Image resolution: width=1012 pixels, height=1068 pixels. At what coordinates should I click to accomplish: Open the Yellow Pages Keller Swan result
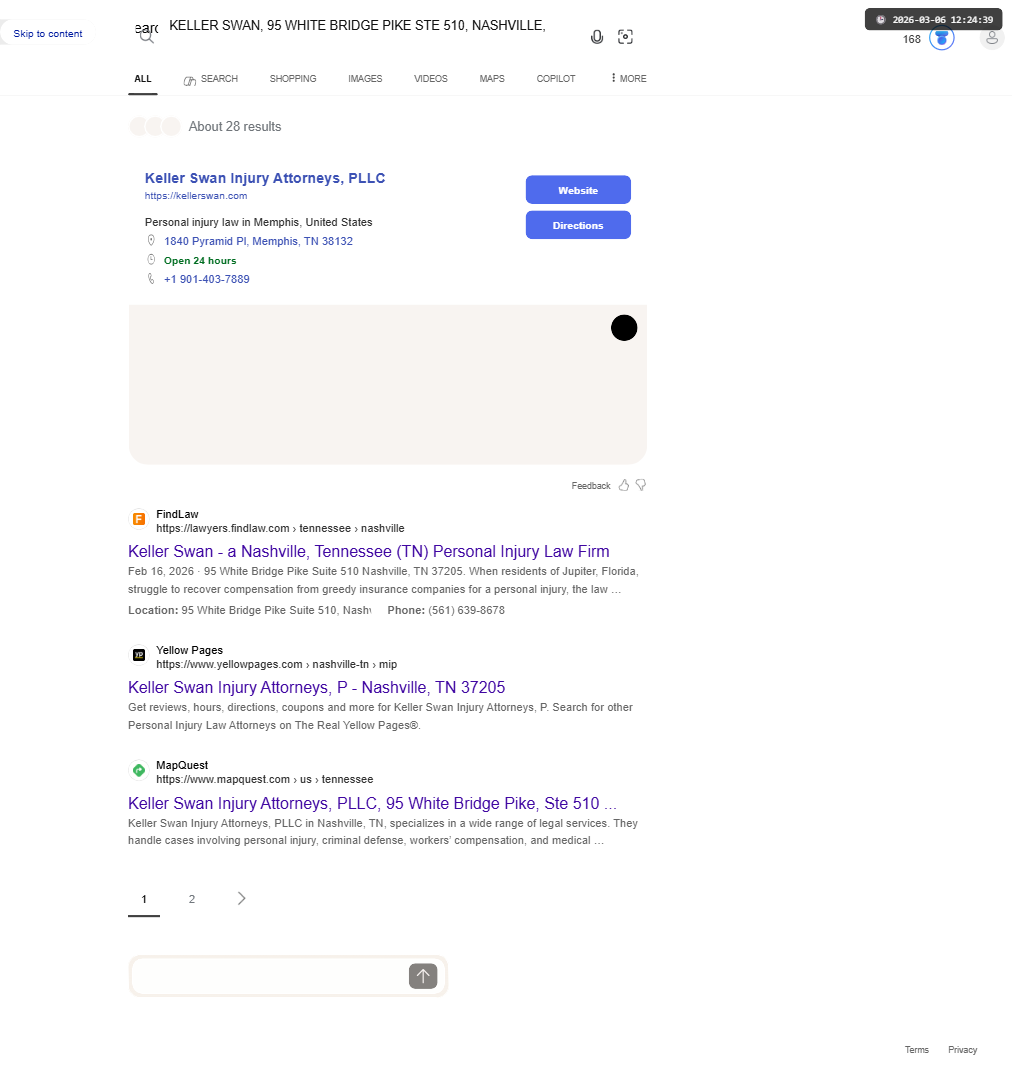point(317,687)
